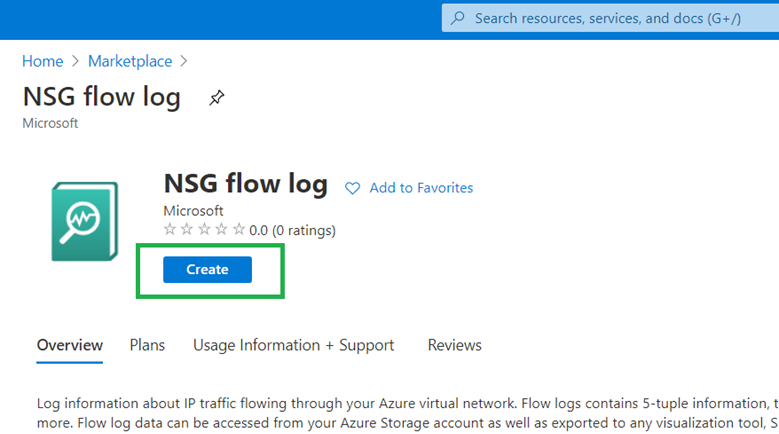The image size is (779, 434).
Task: Open the NSG flow log product icon
Action: pos(85,221)
